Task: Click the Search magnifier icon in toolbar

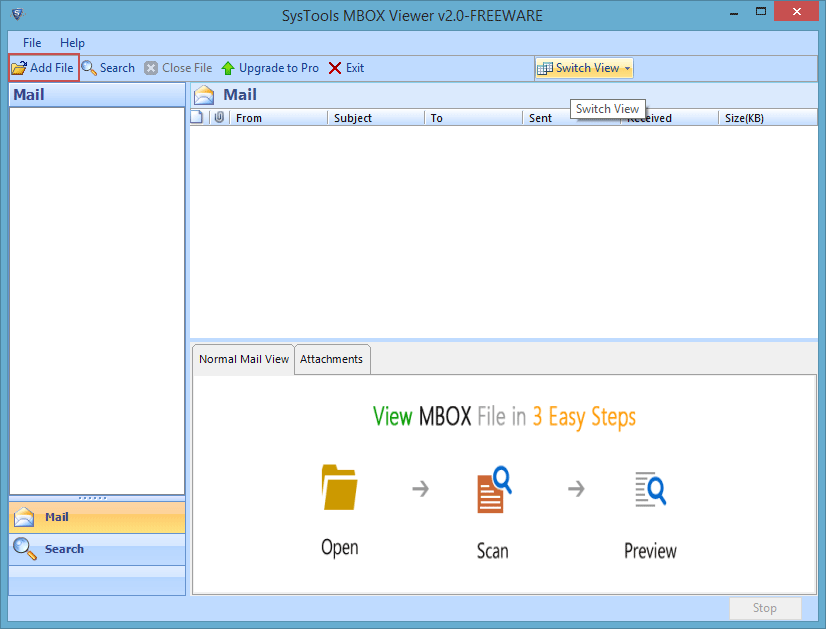Action: coord(89,68)
